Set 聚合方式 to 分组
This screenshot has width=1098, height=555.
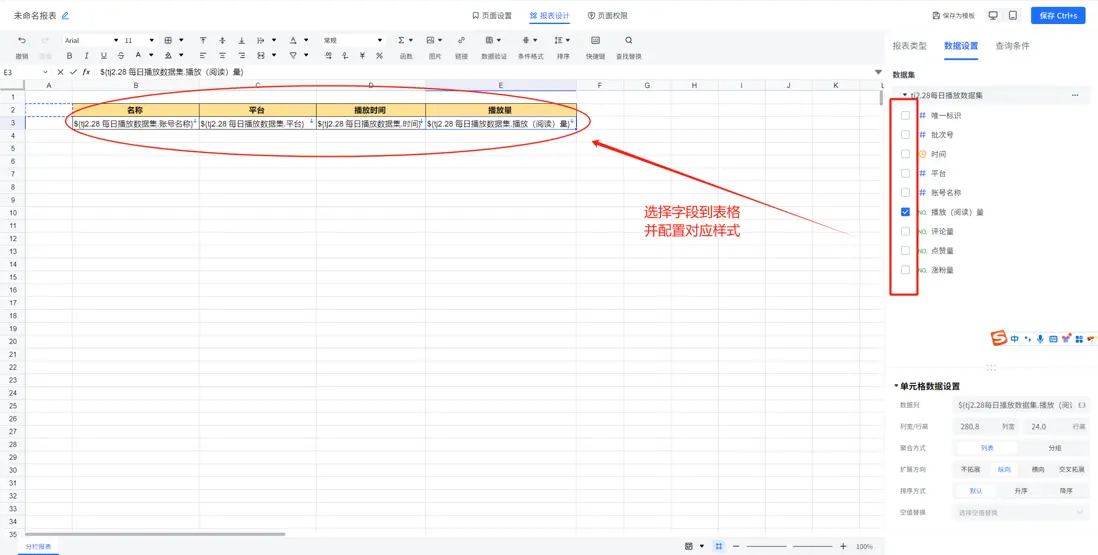(1054, 449)
